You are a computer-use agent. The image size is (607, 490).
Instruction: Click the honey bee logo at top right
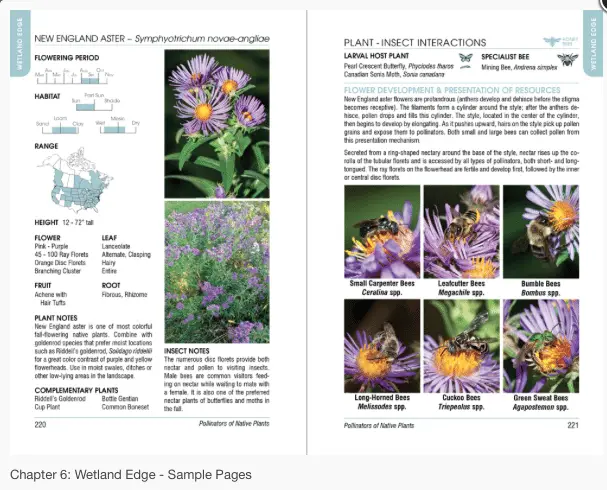[x=561, y=41]
